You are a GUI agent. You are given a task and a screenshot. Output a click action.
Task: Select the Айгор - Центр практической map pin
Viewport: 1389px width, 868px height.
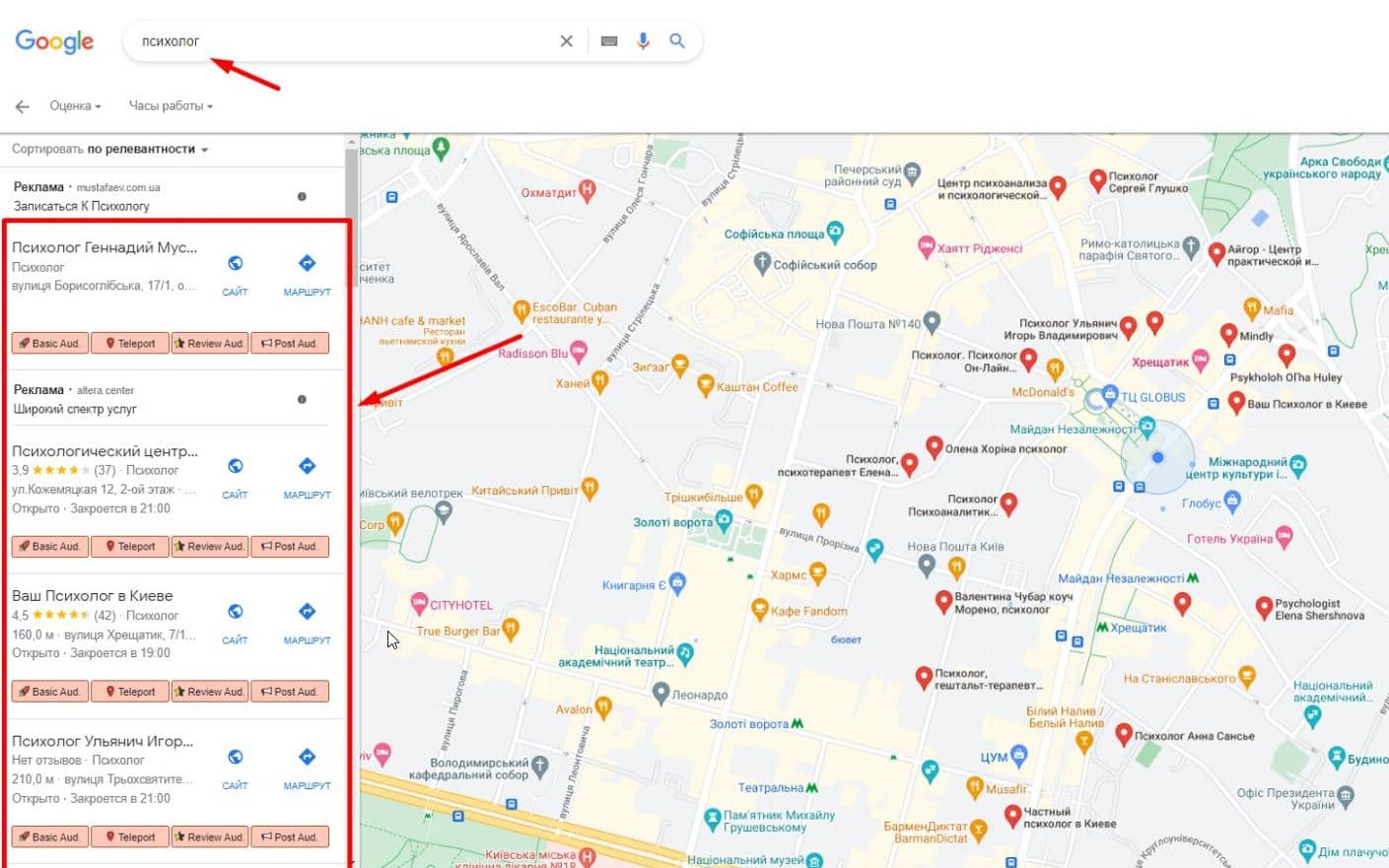point(1216,253)
